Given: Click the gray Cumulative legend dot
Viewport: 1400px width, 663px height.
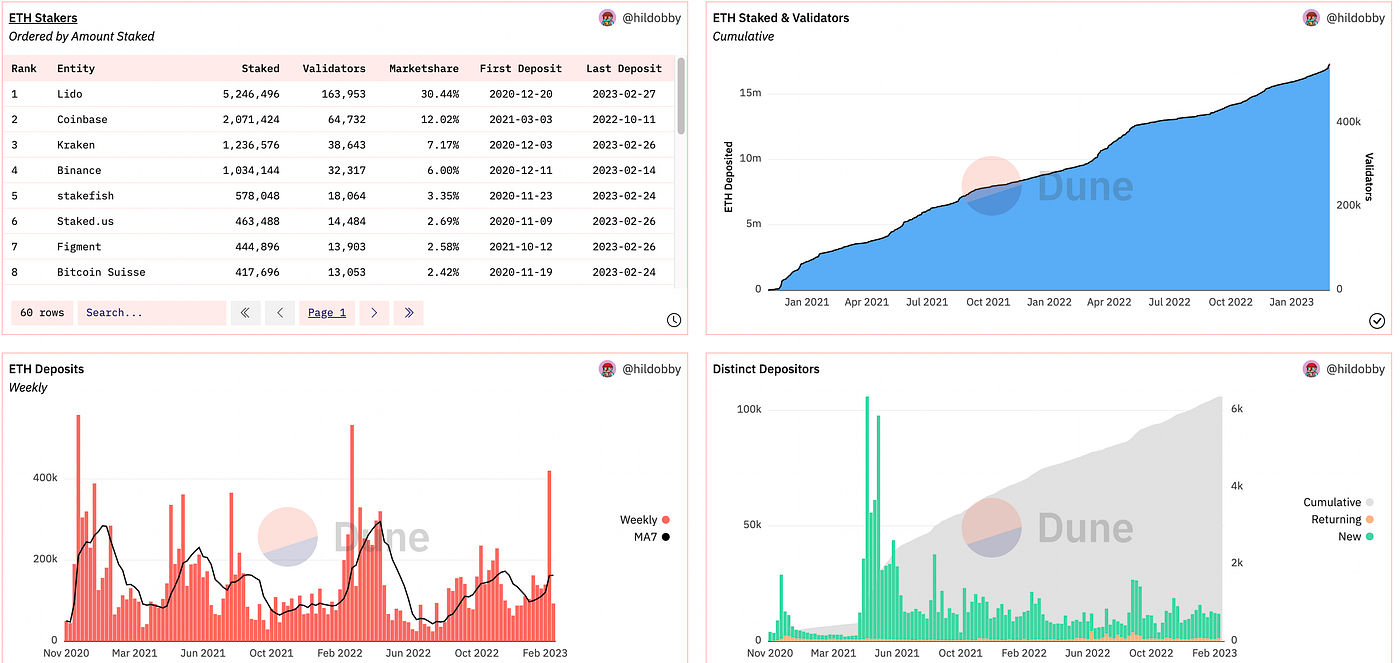Looking at the screenshot, I should click(1370, 502).
